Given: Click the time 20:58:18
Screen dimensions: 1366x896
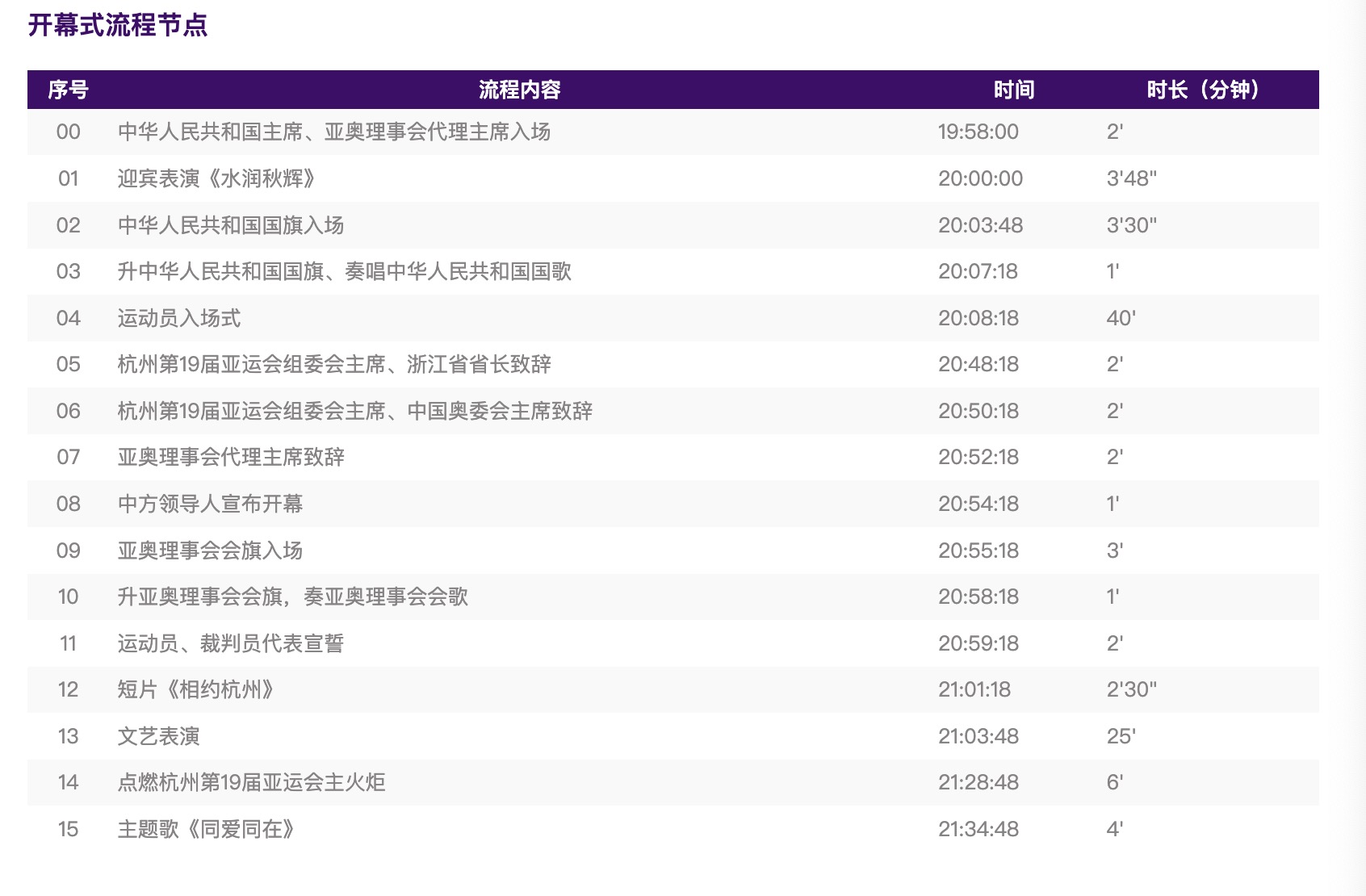Looking at the screenshot, I should click(978, 597).
